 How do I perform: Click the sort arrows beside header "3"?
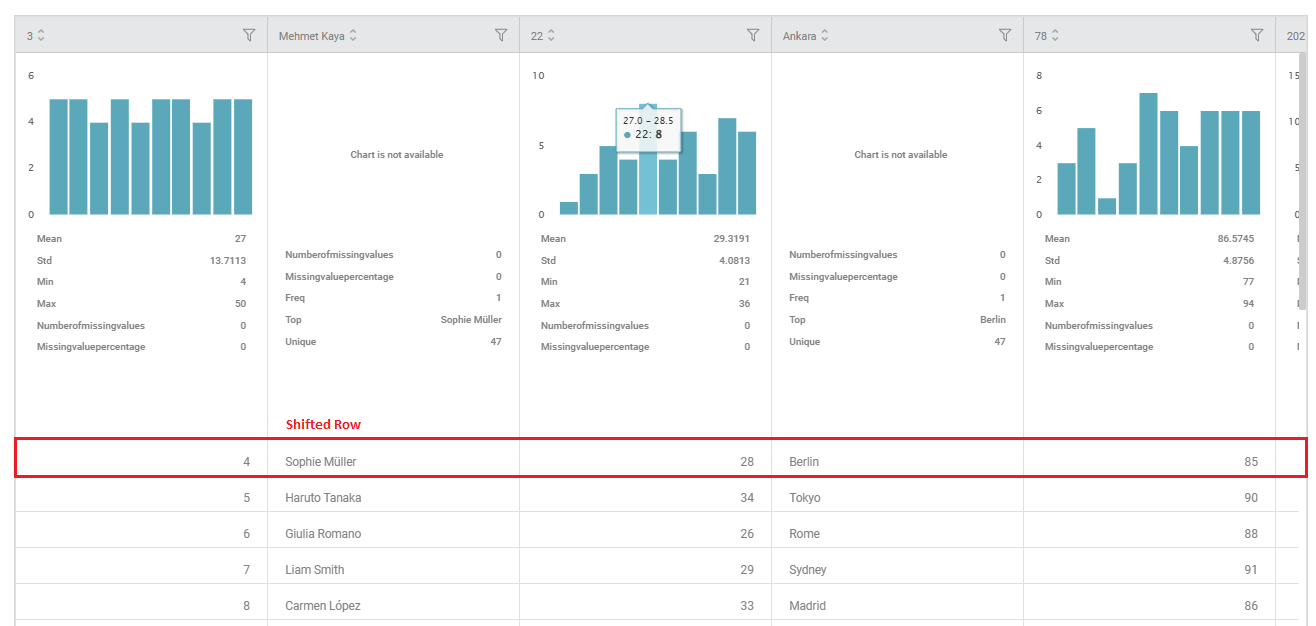point(41,36)
